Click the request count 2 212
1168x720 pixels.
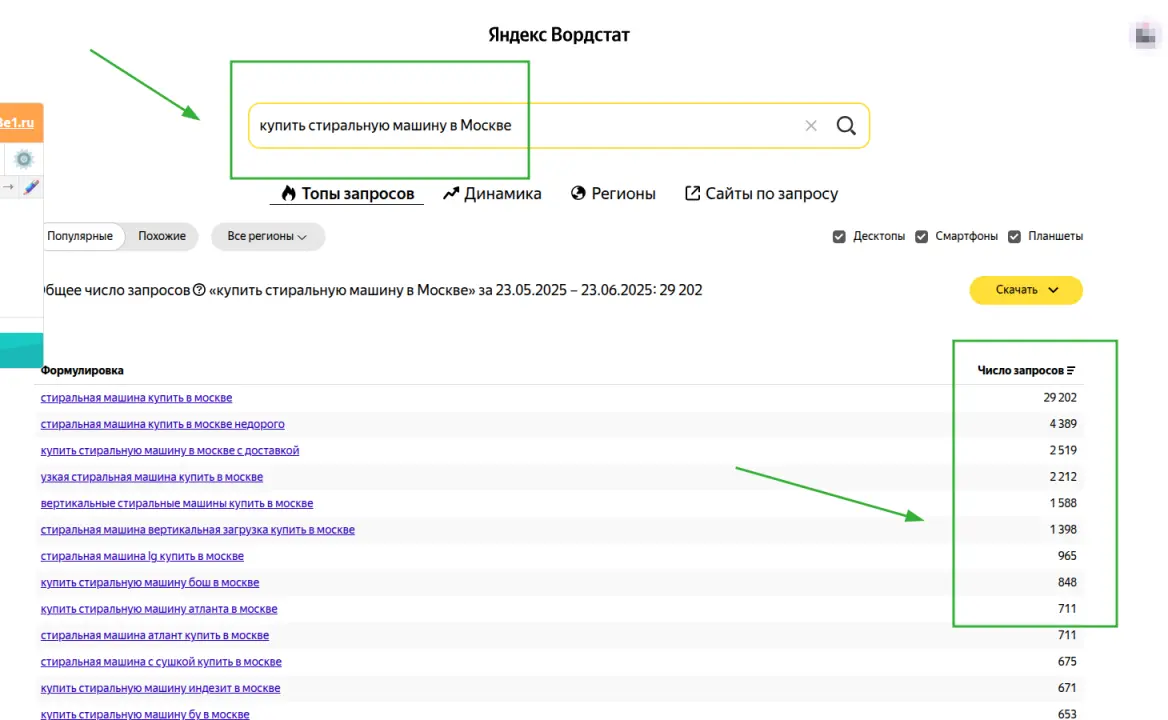[x=1063, y=477]
